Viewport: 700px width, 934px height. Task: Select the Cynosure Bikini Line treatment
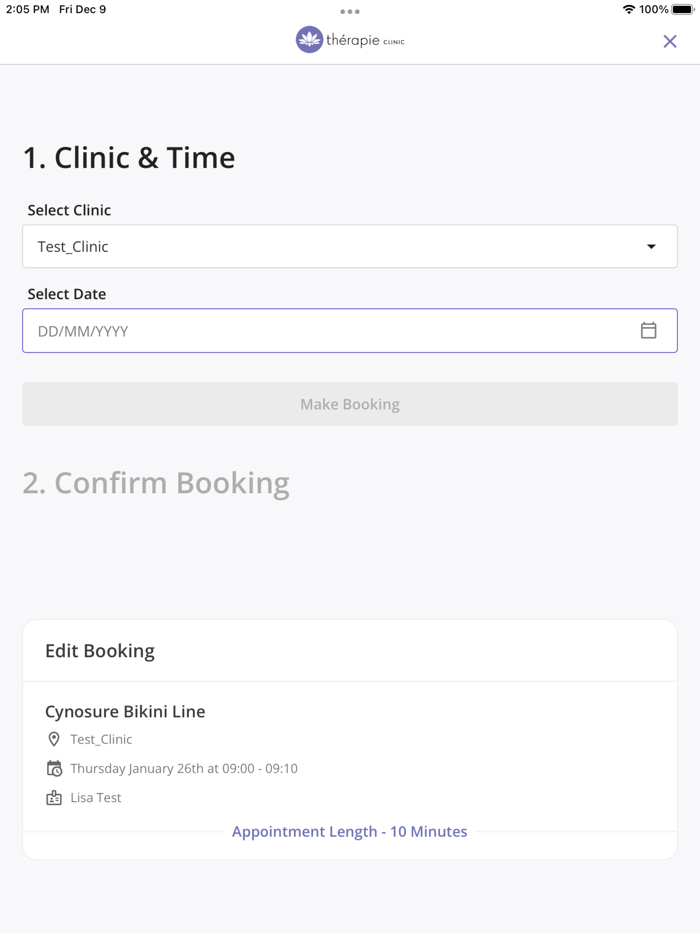(x=124, y=711)
